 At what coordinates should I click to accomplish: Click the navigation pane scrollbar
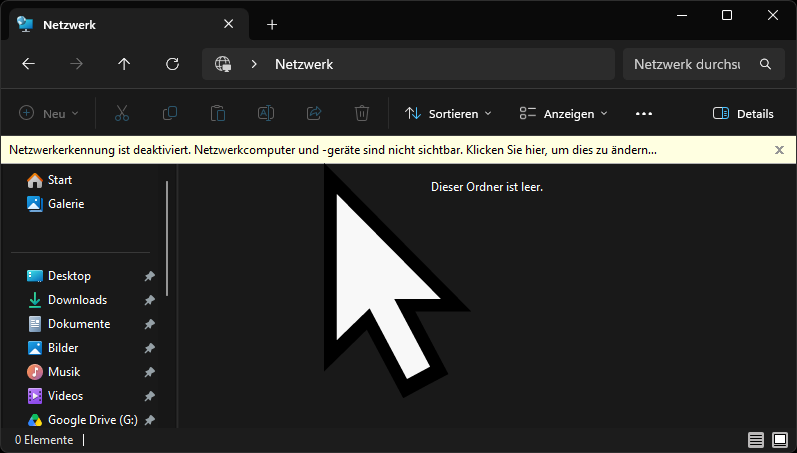coord(167,238)
